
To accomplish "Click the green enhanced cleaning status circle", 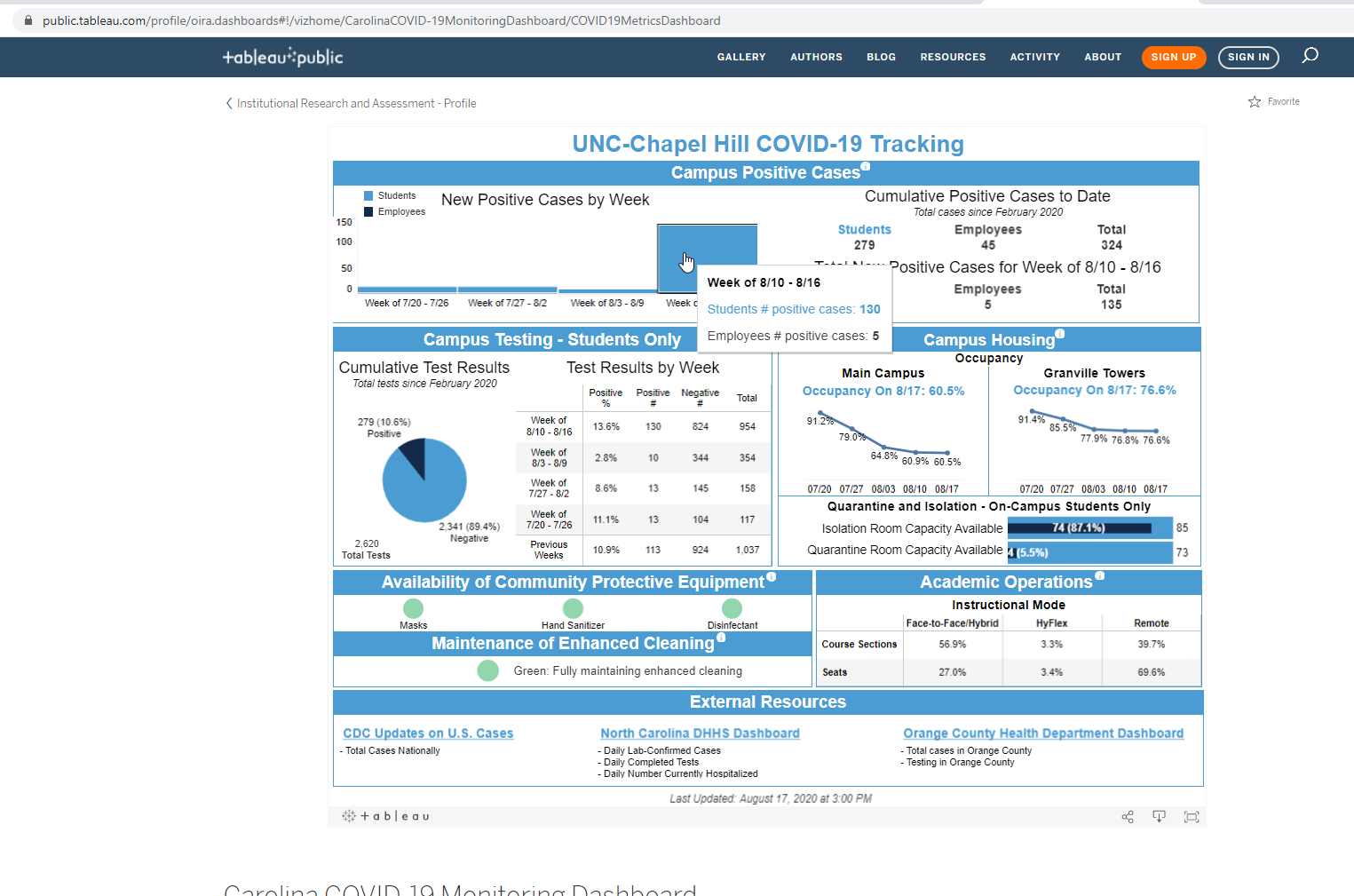I will click(x=487, y=670).
